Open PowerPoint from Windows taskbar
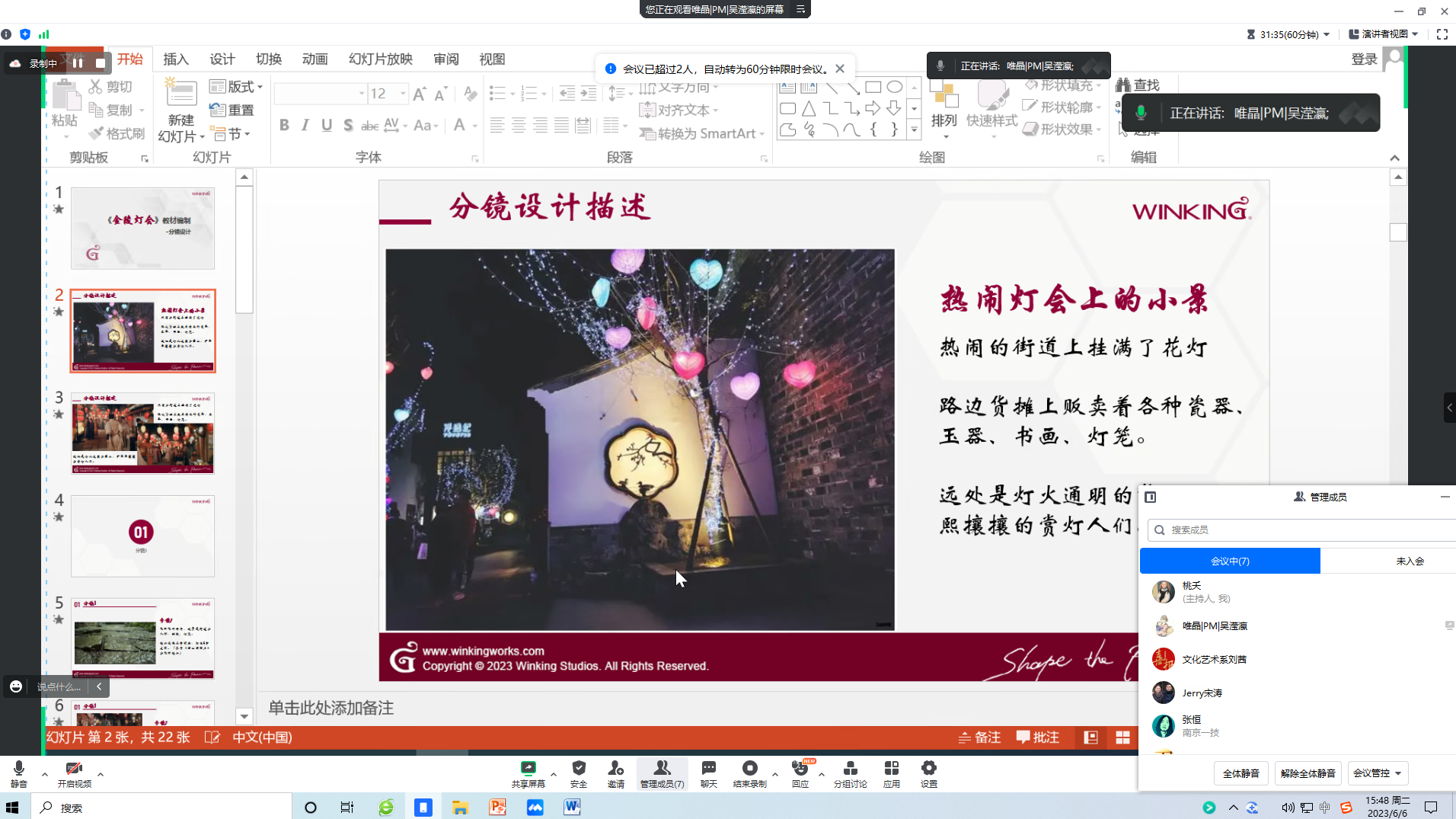1456x819 pixels. [x=497, y=808]
